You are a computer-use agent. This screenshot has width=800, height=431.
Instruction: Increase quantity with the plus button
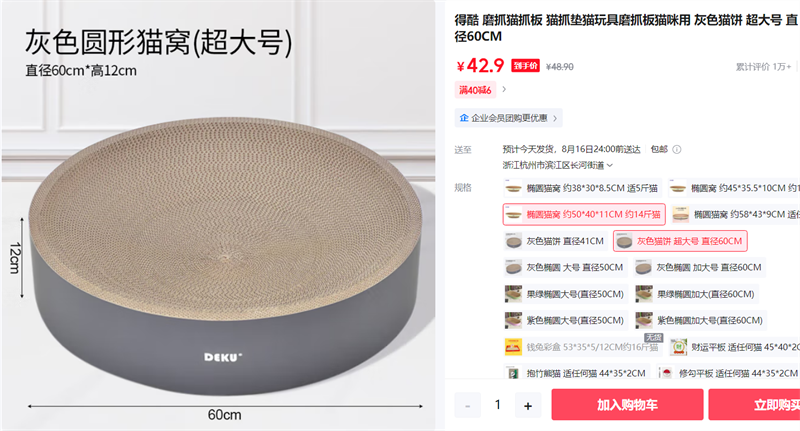[x=528, y=405]
